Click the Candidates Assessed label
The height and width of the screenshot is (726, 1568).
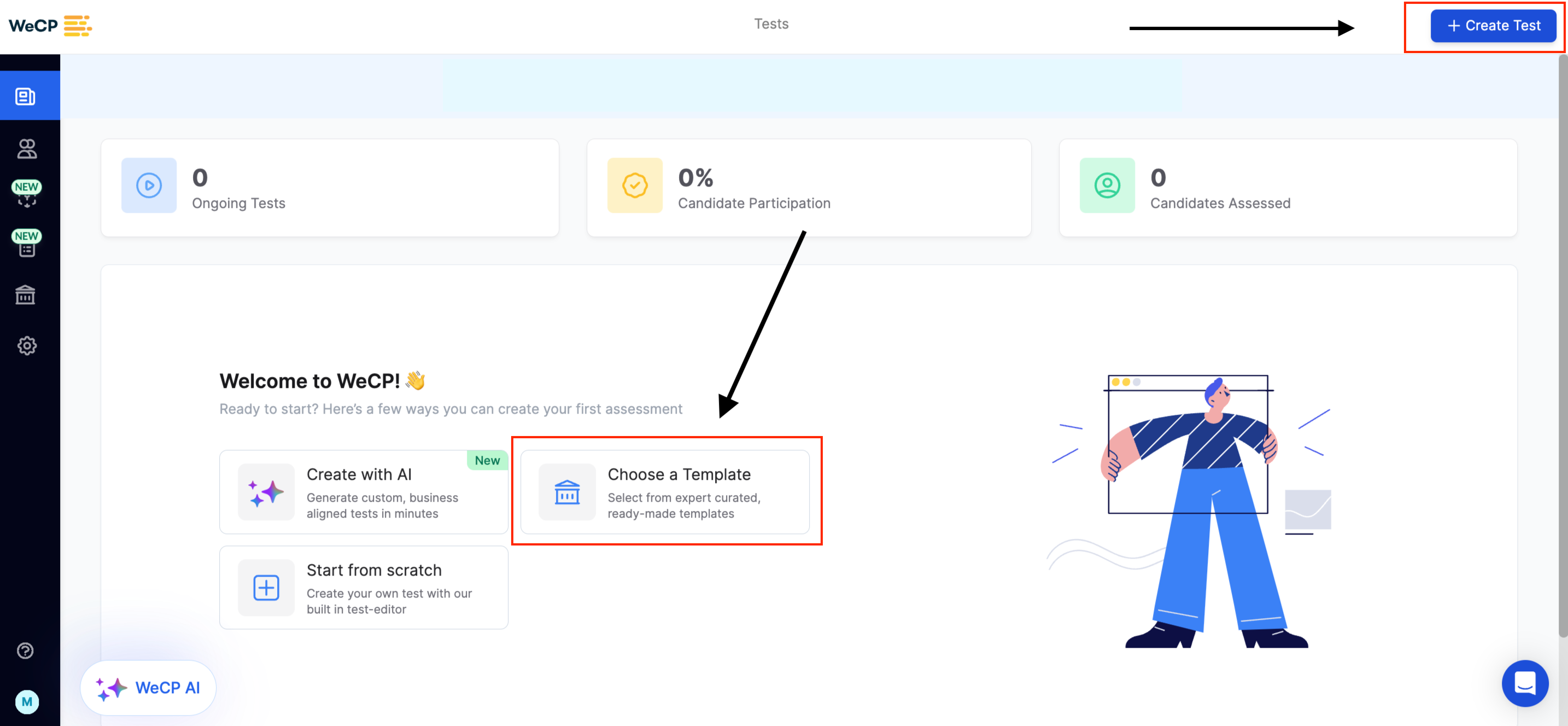pyautogui.click(x=1220, y=204)
